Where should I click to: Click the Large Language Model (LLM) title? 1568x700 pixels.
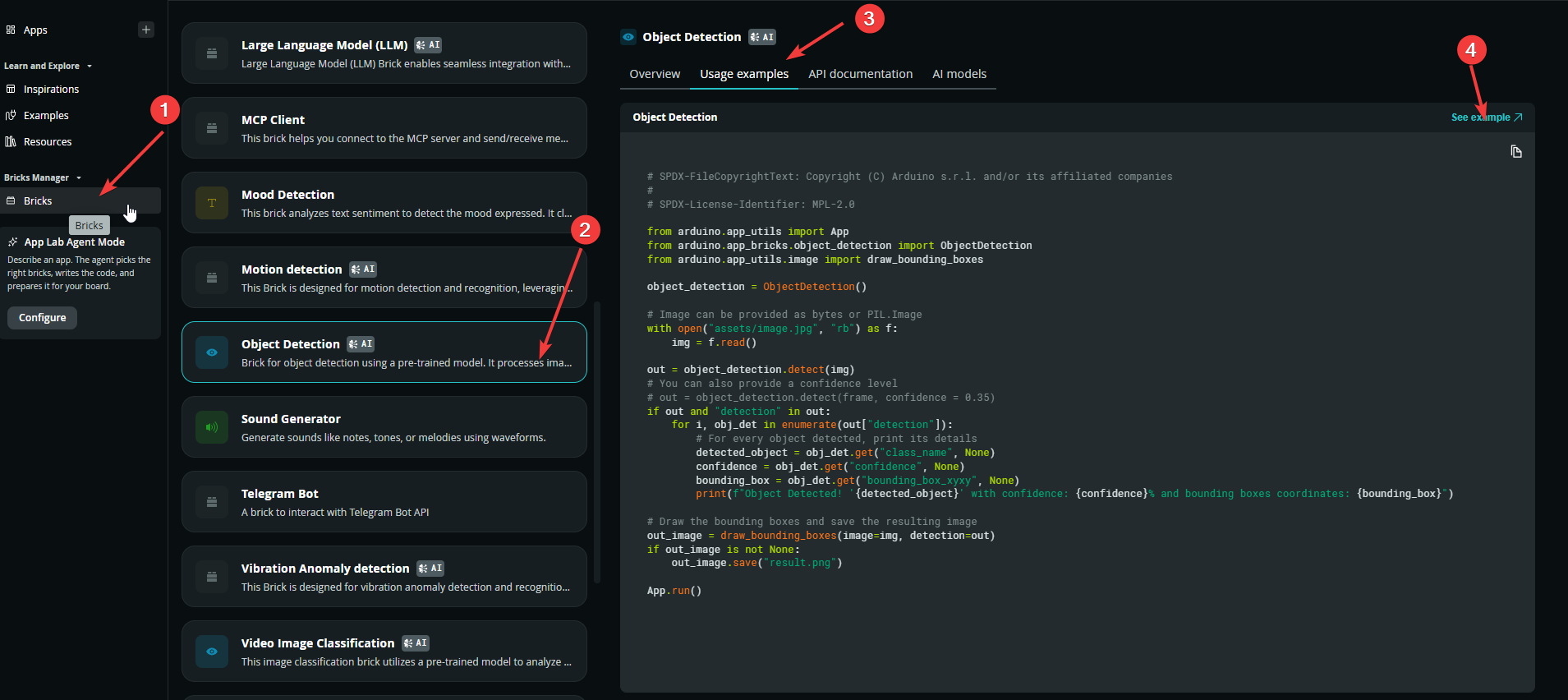(324, 45)
